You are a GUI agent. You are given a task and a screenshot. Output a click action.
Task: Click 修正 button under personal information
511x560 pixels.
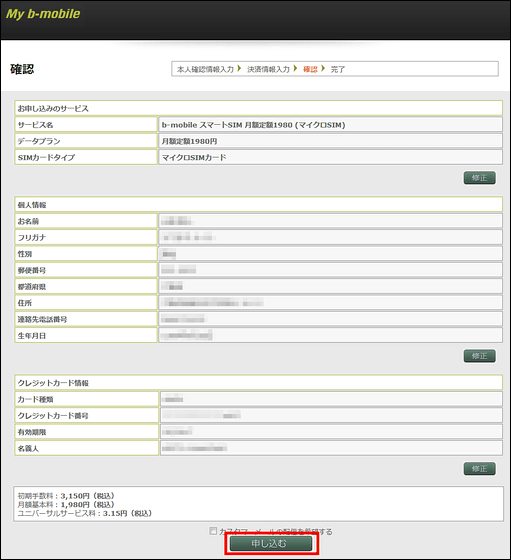(x=480, y=356)
